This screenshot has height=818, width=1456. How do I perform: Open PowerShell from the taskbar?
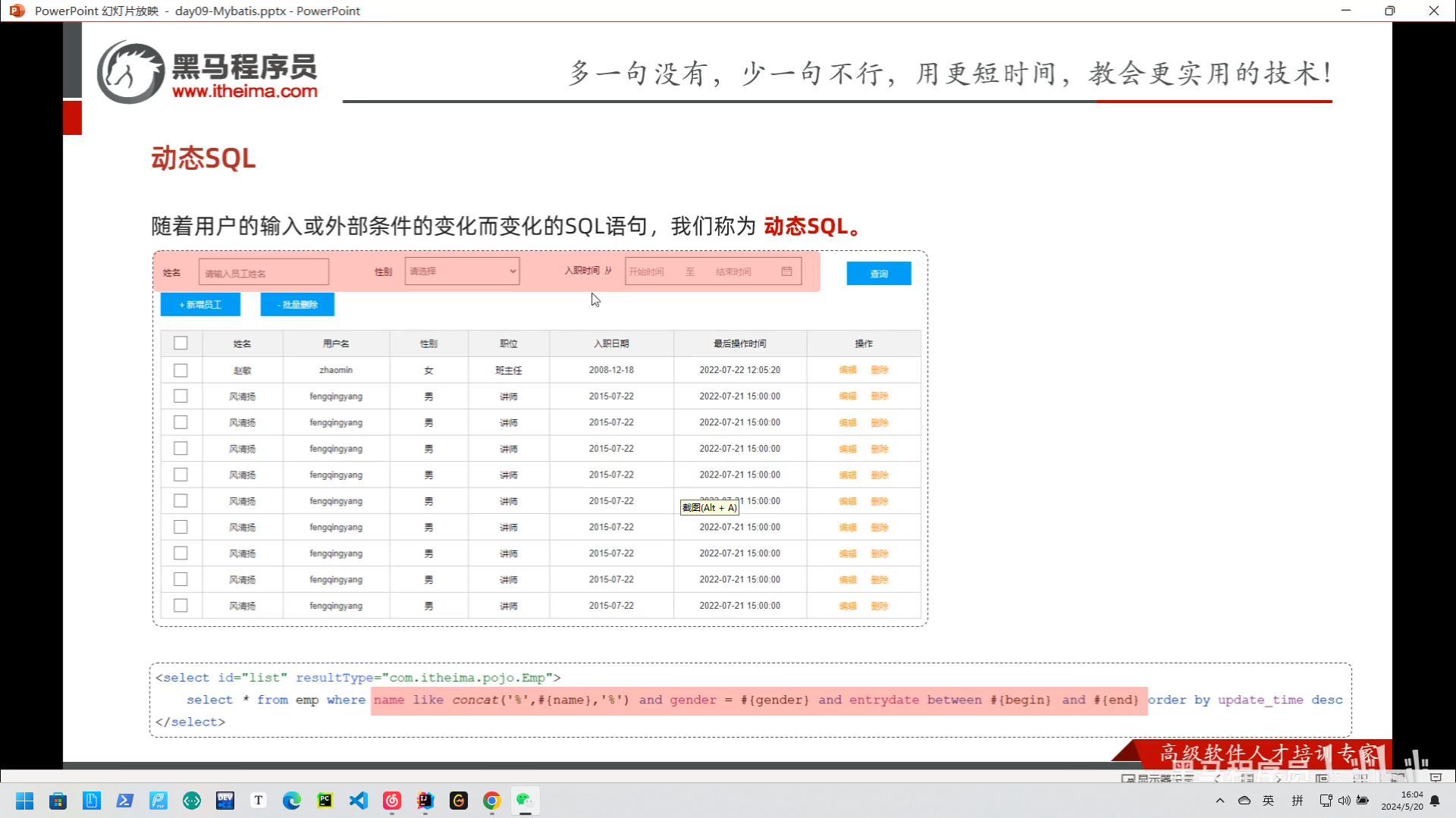pyautogui.click(x=124, y=801)
